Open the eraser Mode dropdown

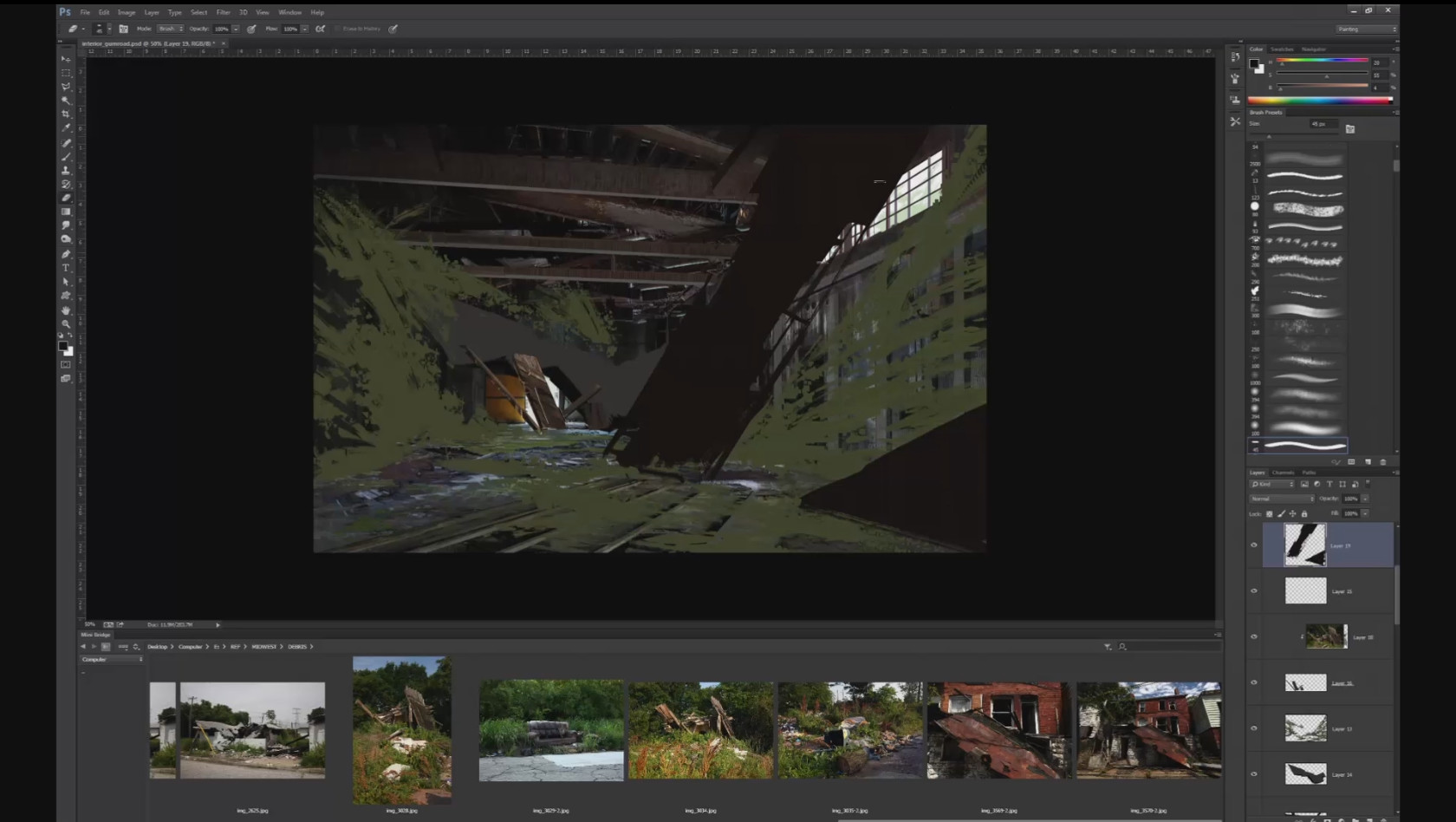170,29
